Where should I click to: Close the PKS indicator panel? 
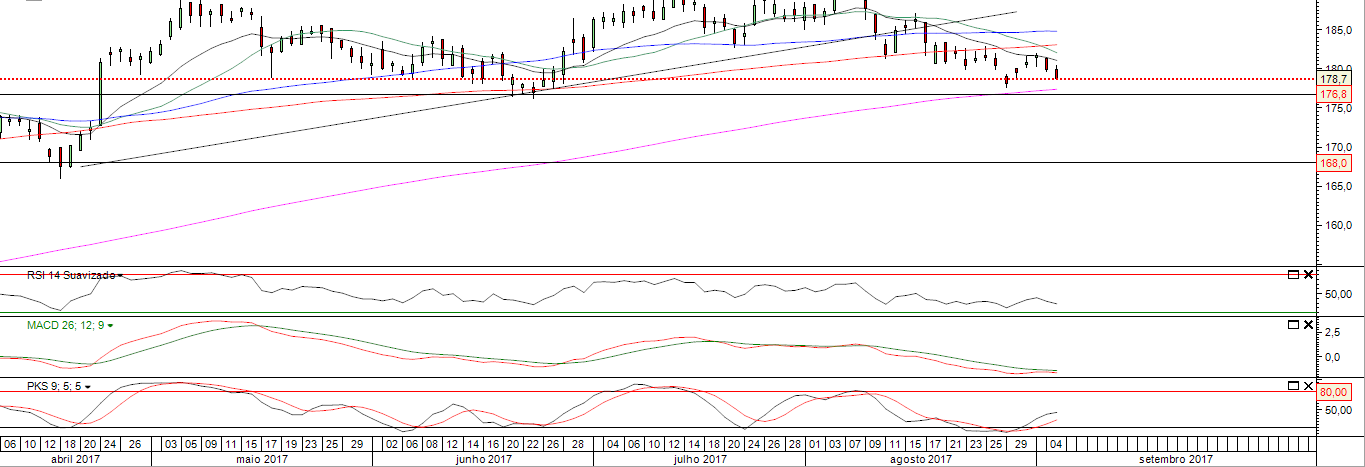coord(1308,385)
